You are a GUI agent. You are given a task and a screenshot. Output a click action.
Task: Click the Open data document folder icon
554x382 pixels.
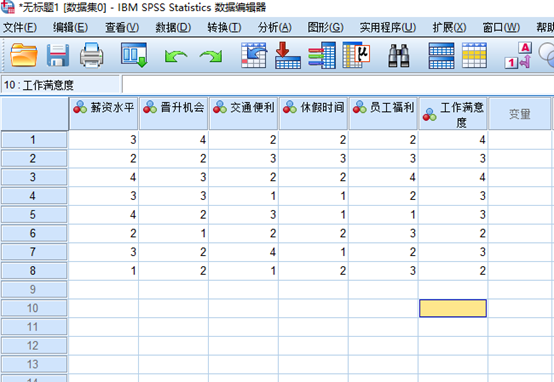pyautogui.click(x=24, y=55)
